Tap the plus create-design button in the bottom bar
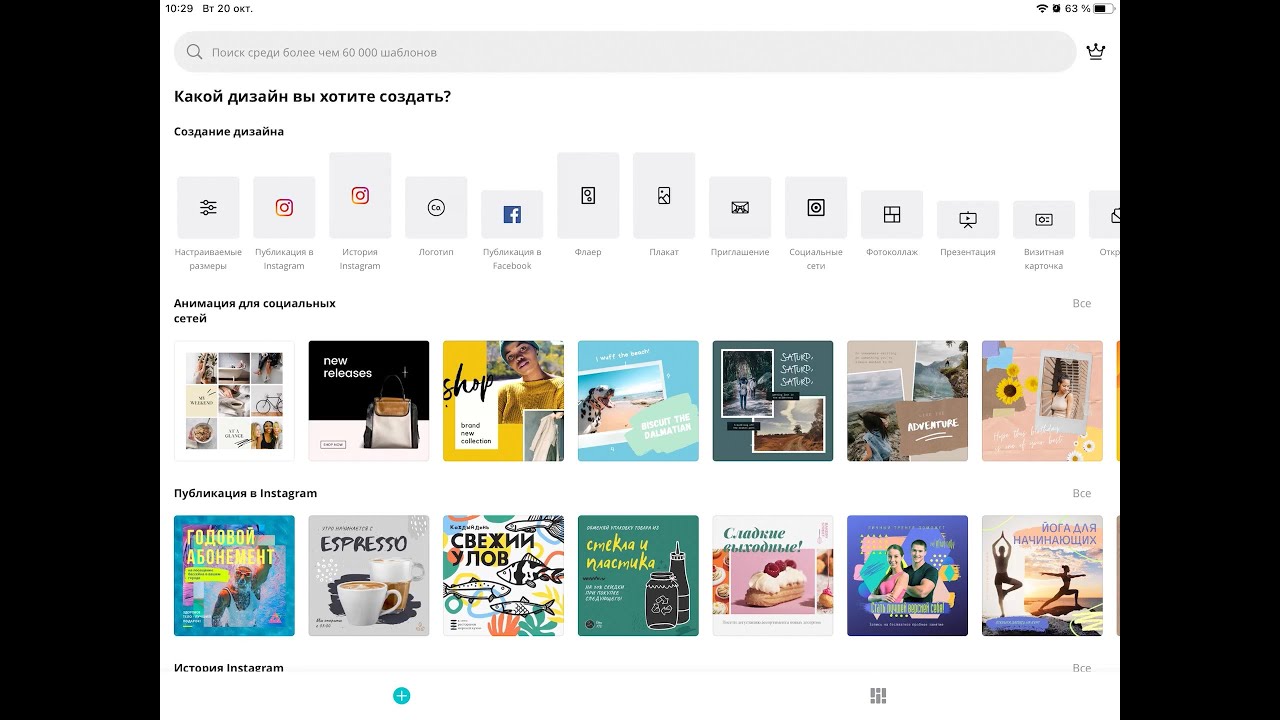 click(x=402, y=696)
